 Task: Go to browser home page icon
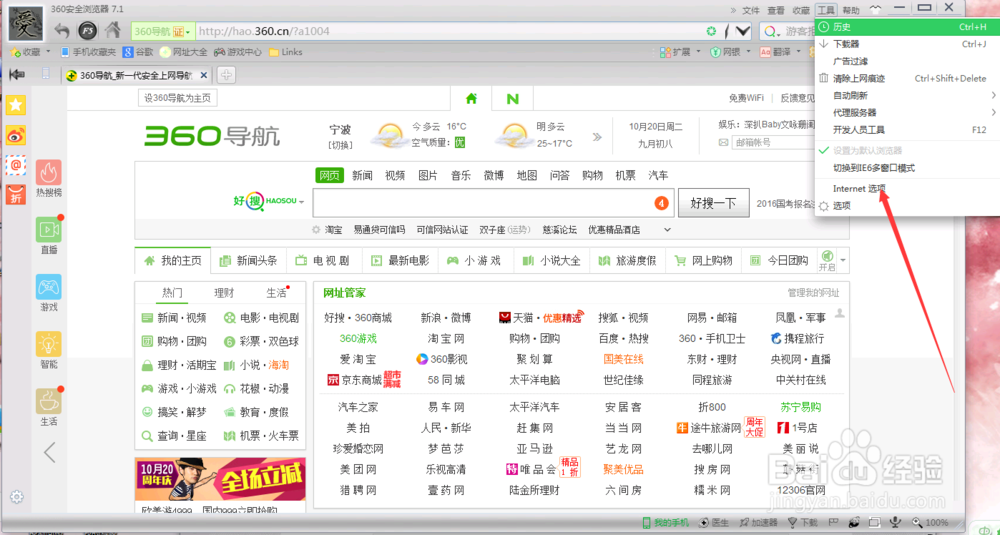coord(113,30)
